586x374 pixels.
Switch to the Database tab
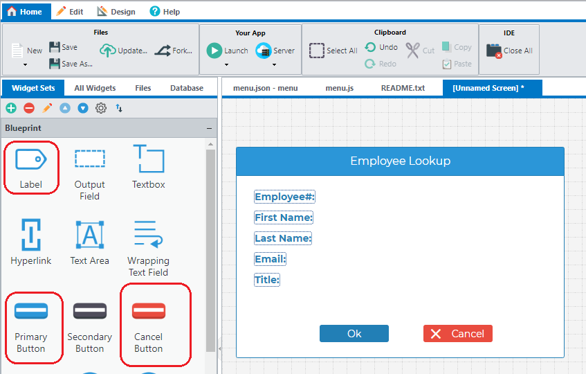coord(187,88)
